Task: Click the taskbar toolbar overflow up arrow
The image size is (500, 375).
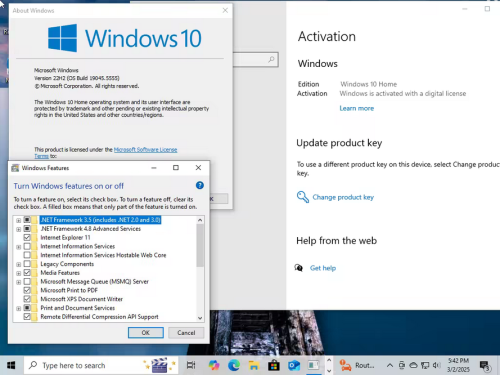Action: coord(329,360)
